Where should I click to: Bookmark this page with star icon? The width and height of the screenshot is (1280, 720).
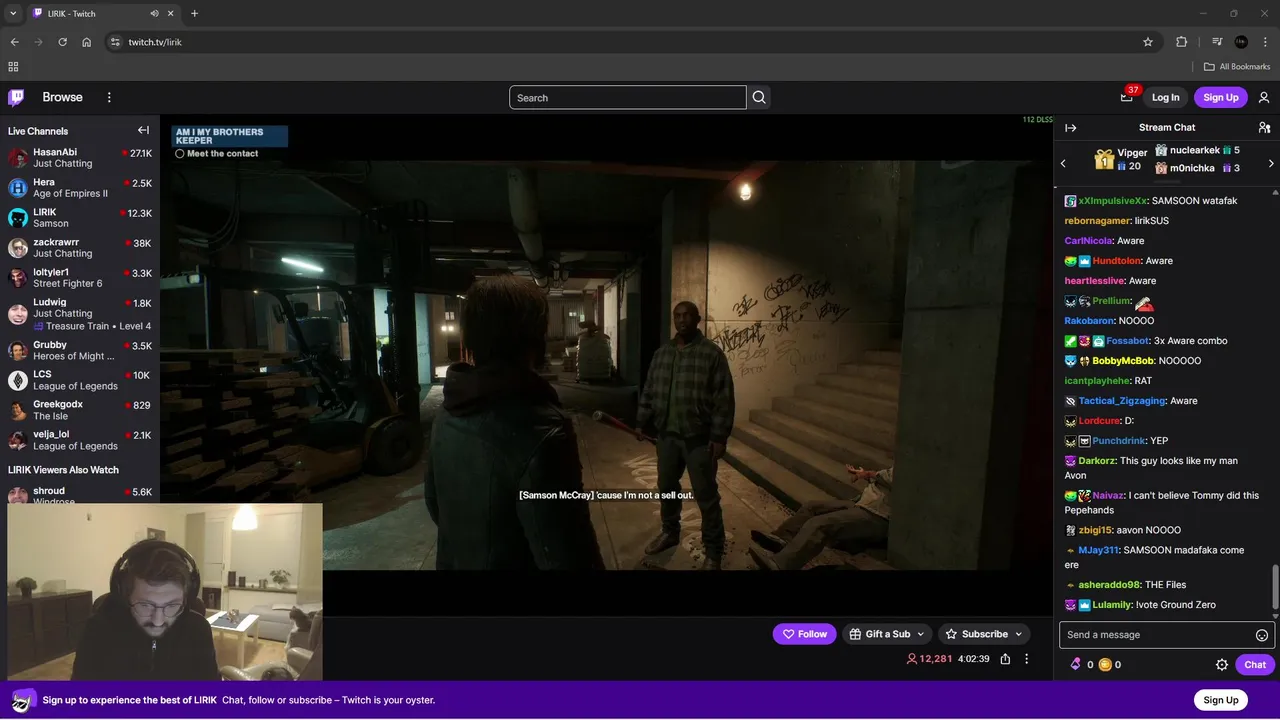click(x=1148, y=42)
